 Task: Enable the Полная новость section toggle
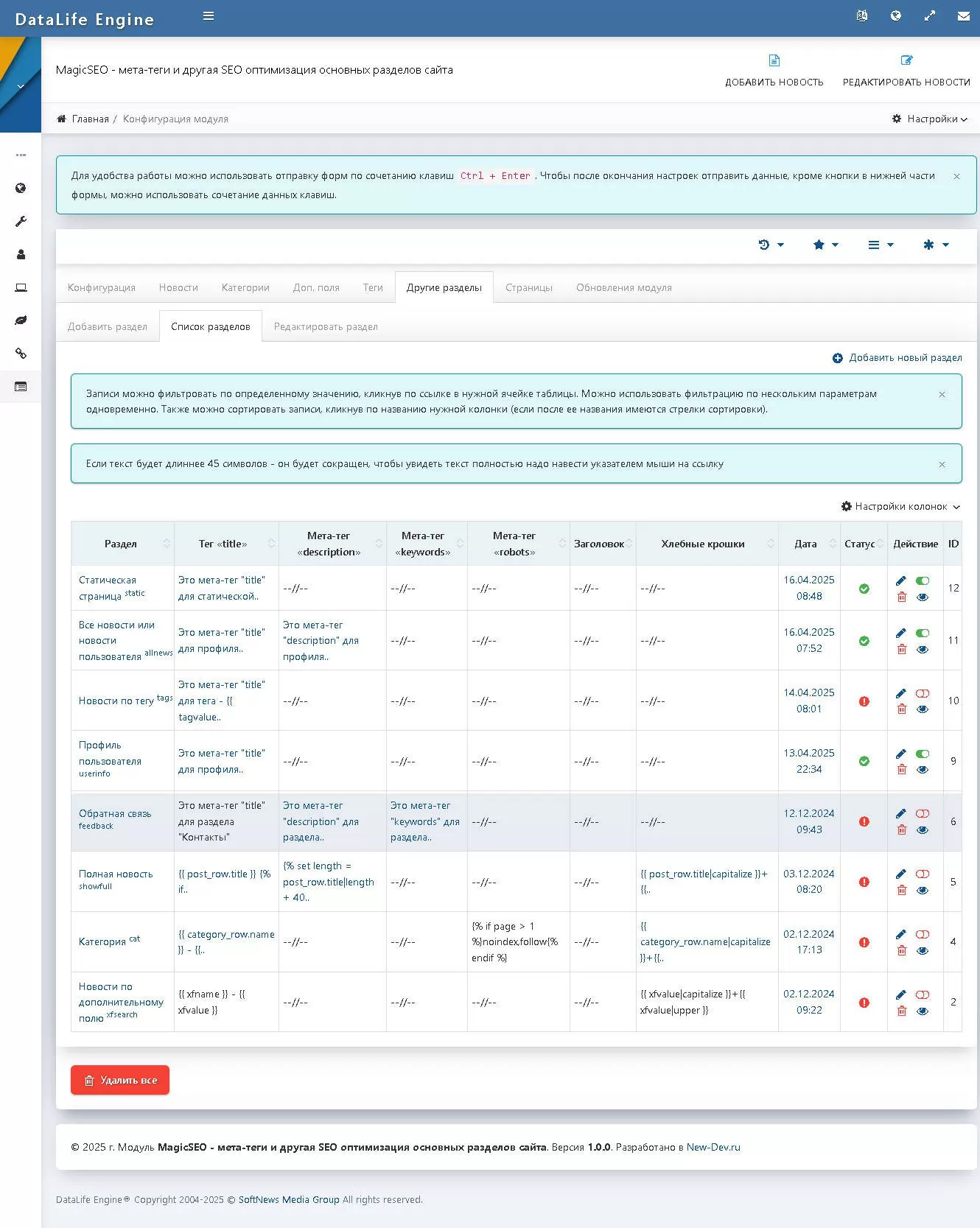coord(923,874)
